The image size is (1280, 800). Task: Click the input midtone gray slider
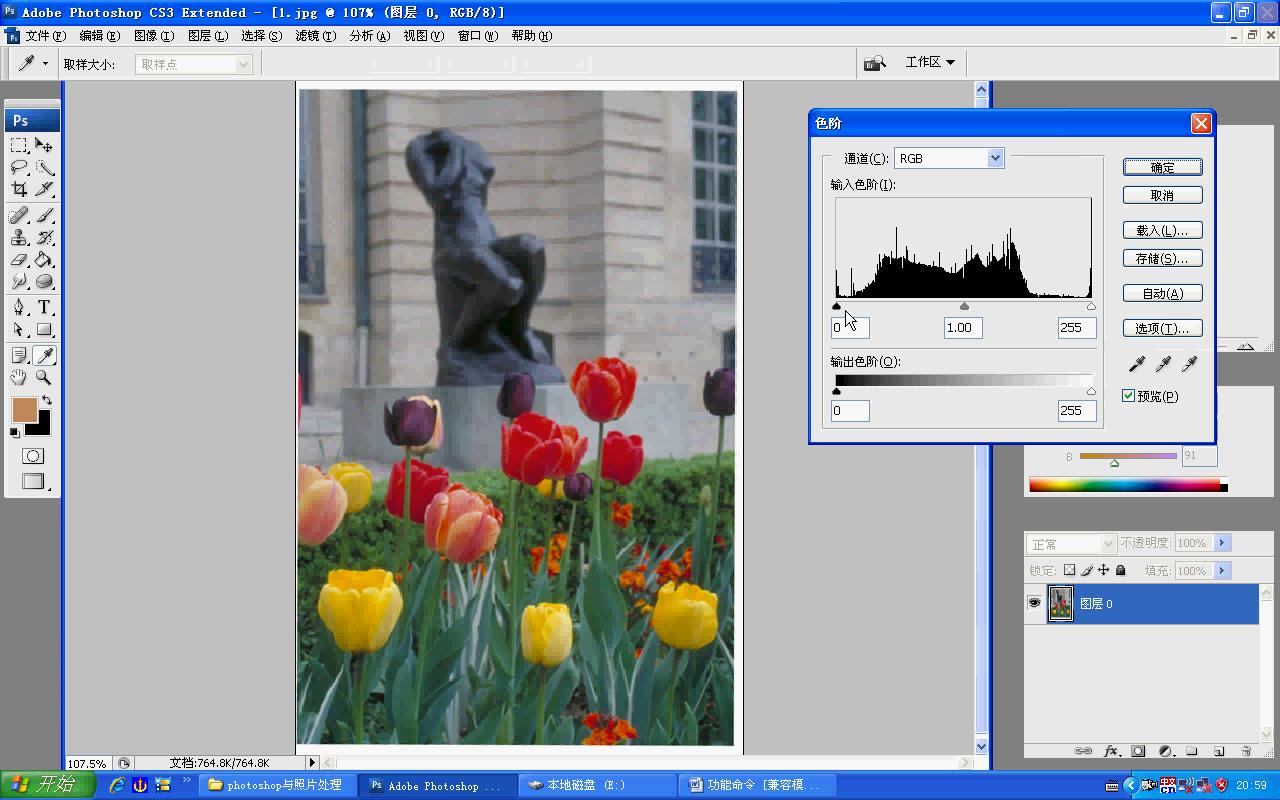[964, 306]
